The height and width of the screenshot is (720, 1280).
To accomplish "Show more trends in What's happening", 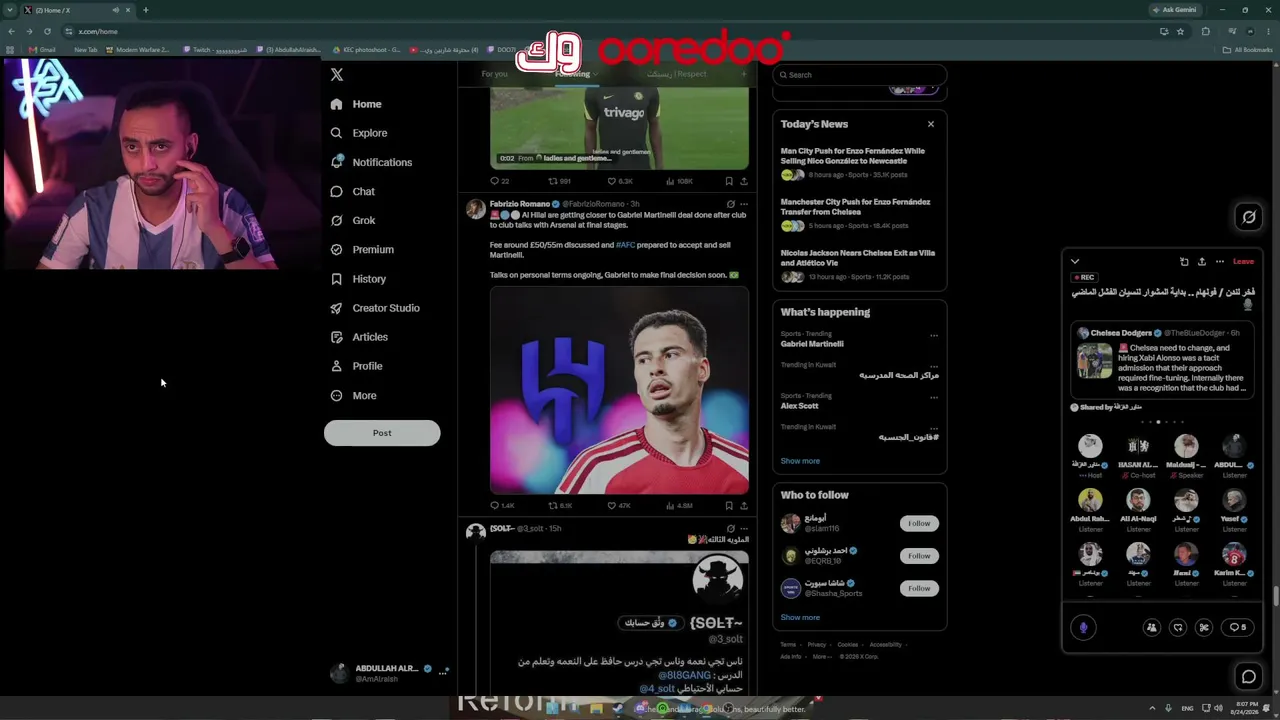I will point(800,461).
